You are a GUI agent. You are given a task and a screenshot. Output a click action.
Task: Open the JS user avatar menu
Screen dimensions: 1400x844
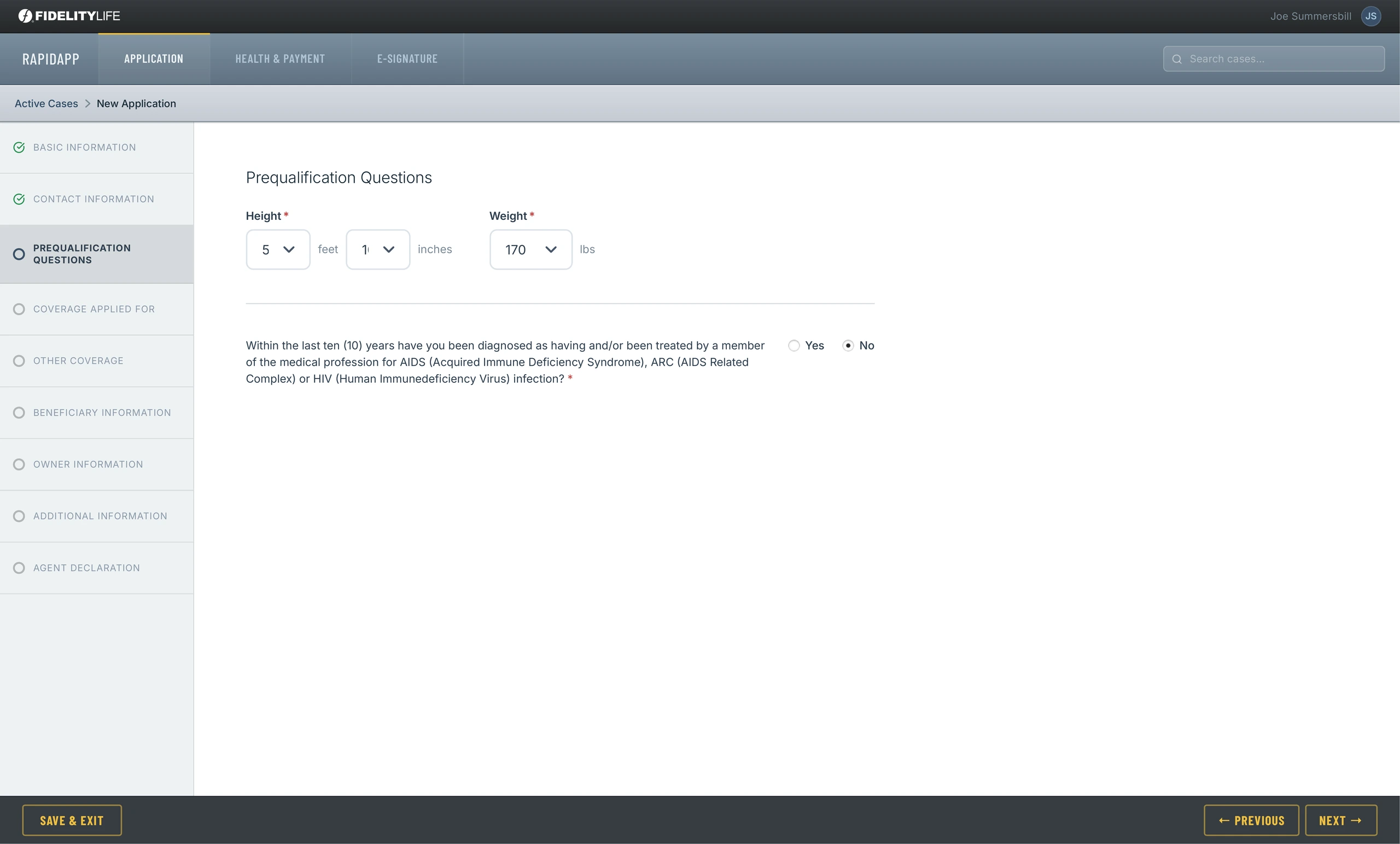1370,16
